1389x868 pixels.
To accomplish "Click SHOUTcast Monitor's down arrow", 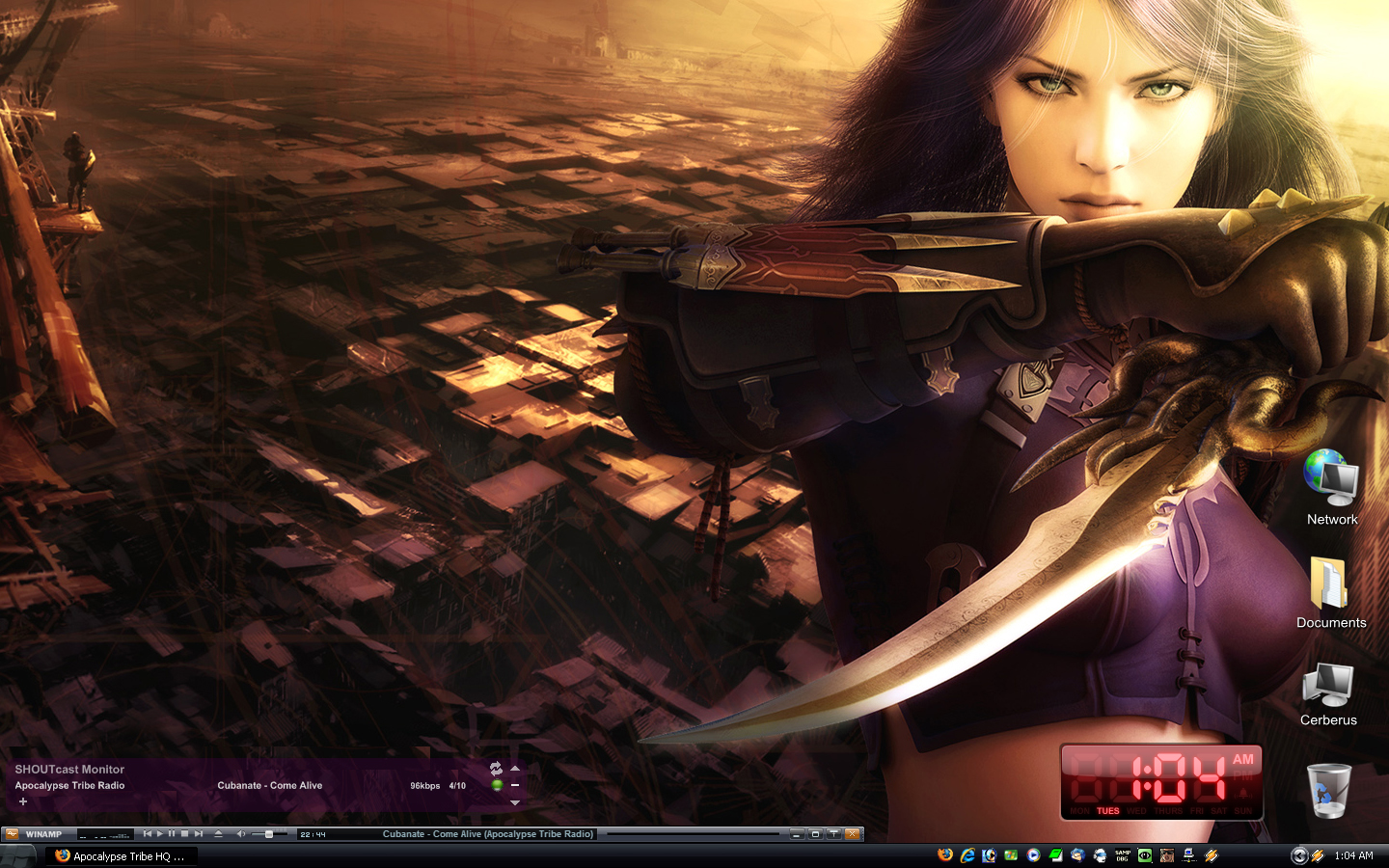I will 515,802.
